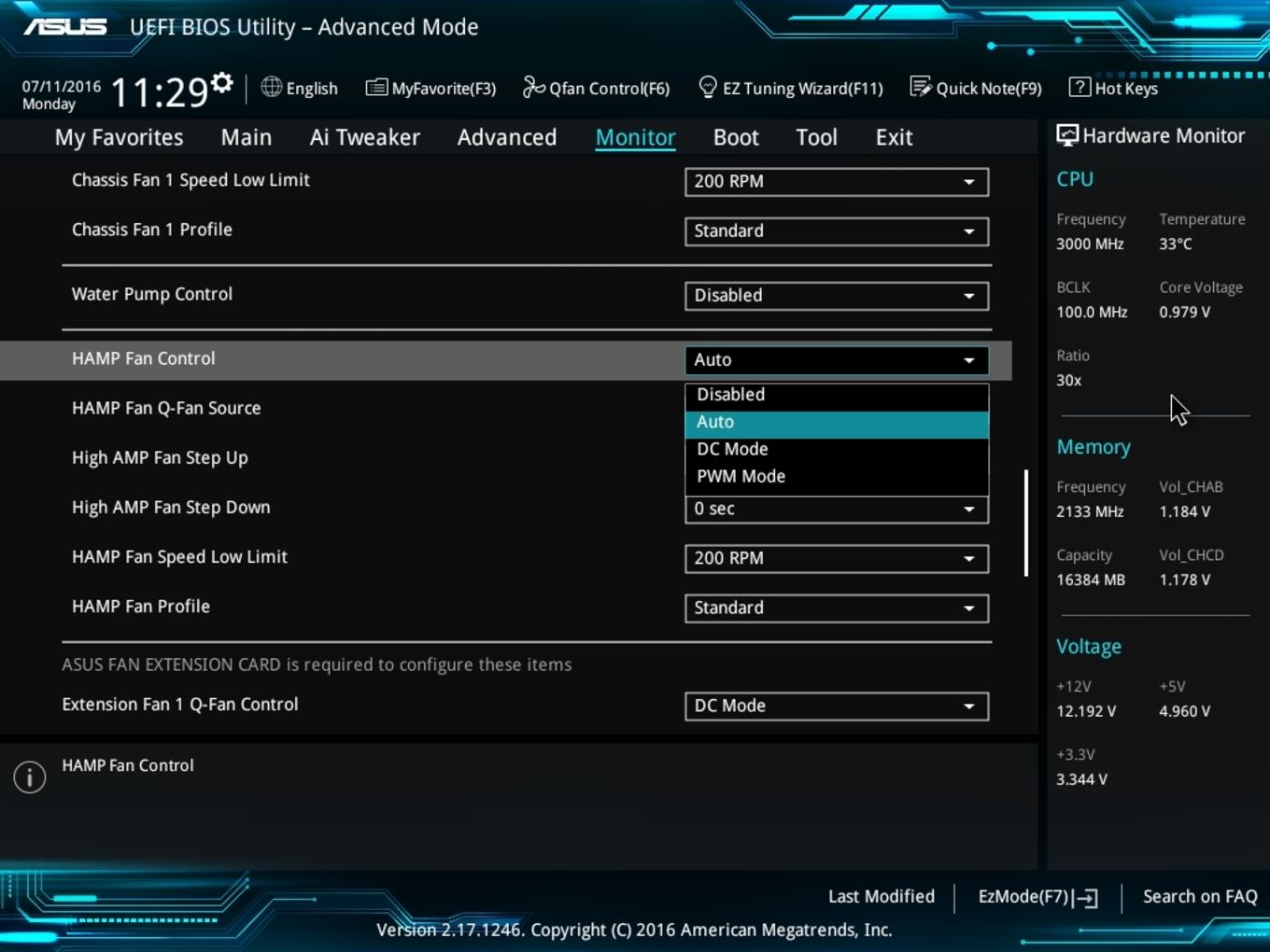This screenshot has width=1270, height=952.
Task: Open High AMP Fan Step Down dropdown
Action: tap(837, 509)
